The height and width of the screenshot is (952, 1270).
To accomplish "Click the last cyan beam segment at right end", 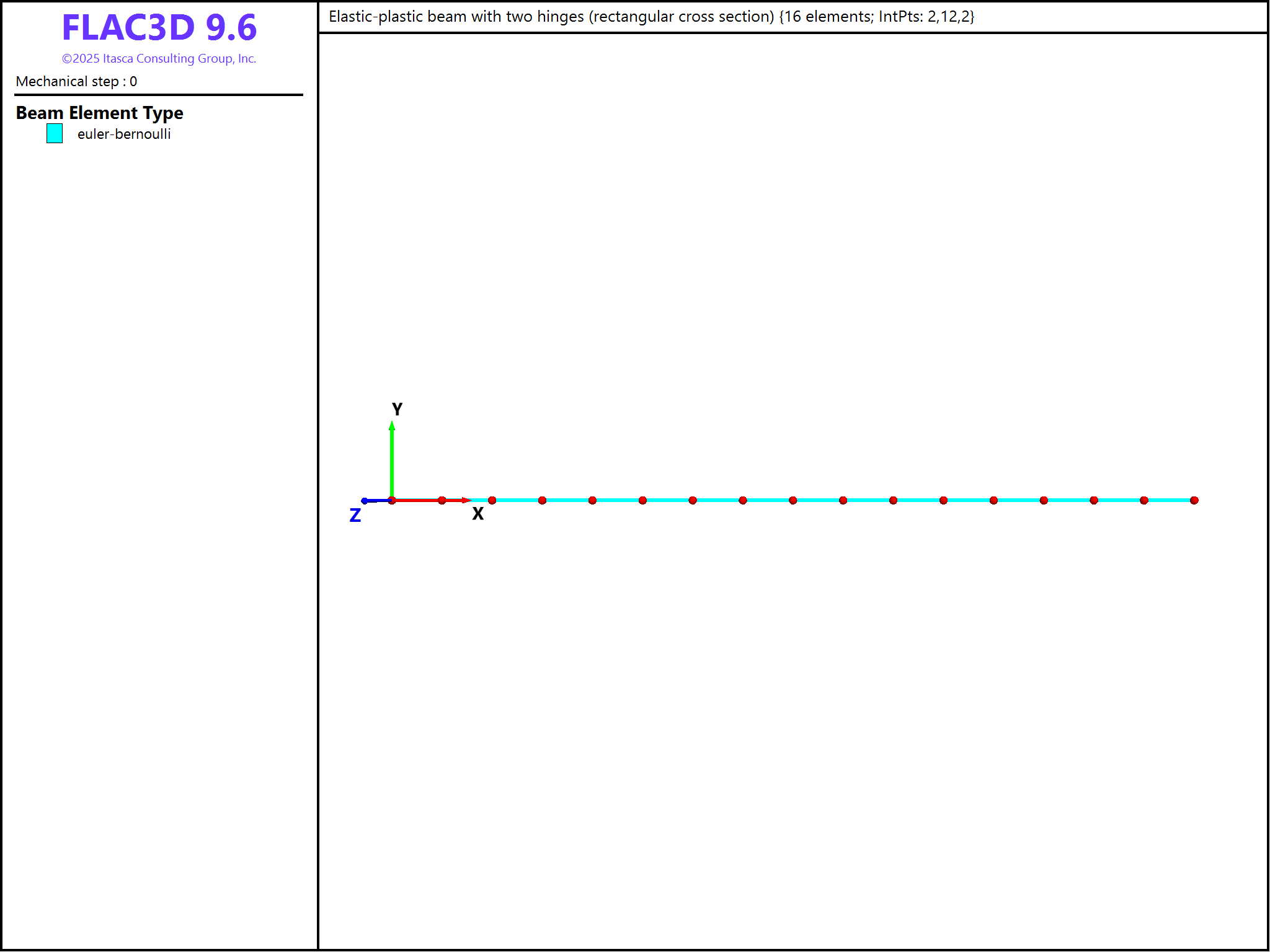I will coord(1170,500).
